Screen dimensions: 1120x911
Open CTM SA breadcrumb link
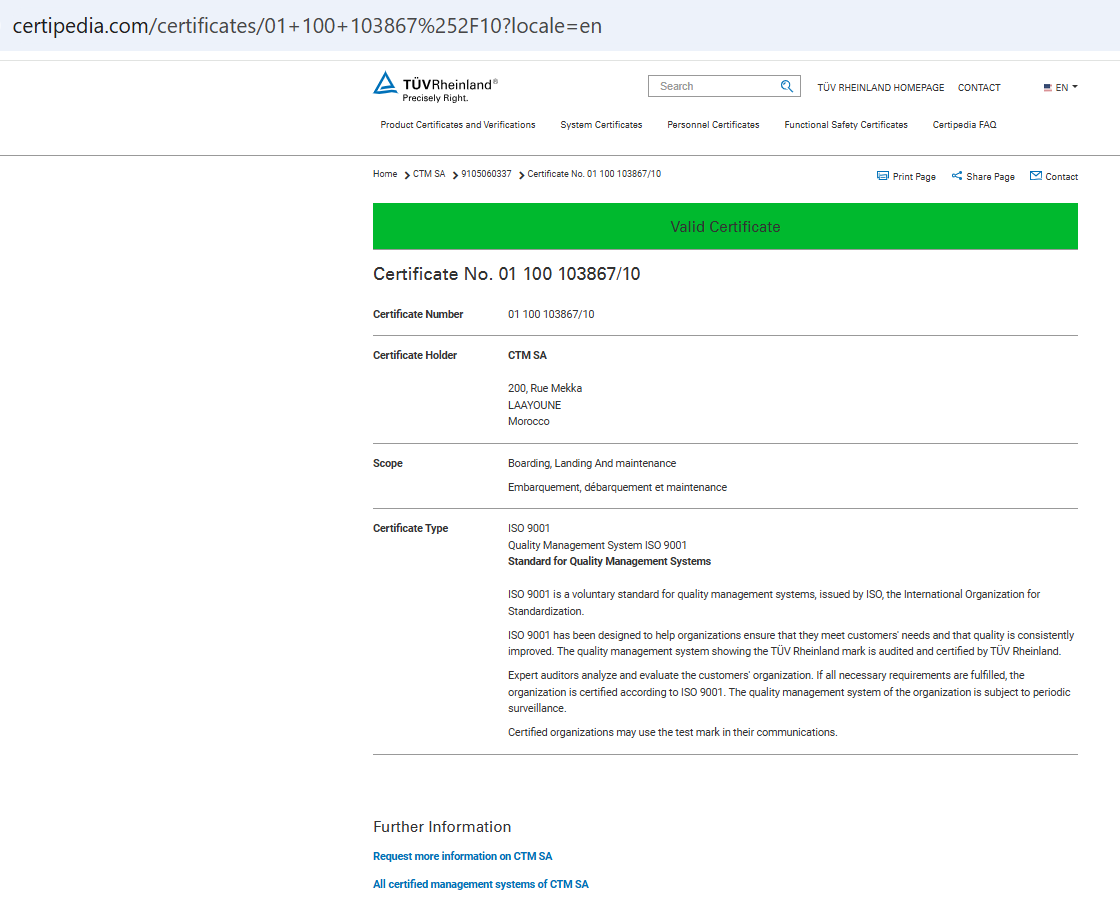tap(429, 174)
